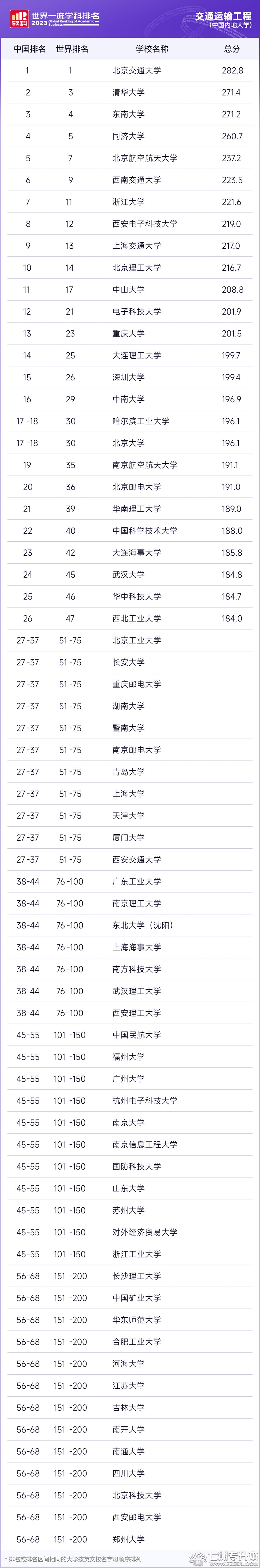260x1568 pixels.
Task: Click the 学校名称 column header
Action: click(152, 49)
